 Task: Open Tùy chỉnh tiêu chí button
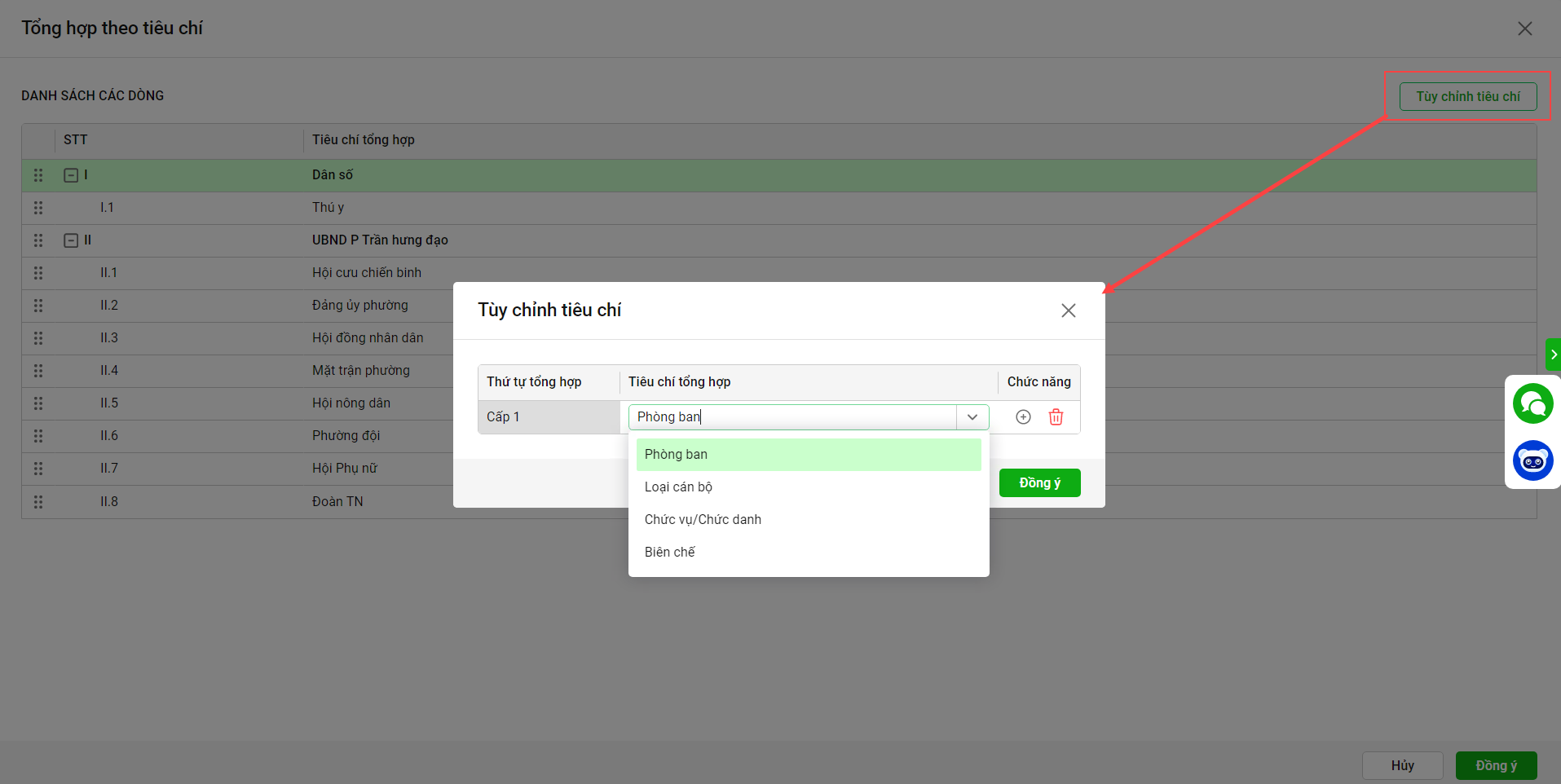tap(1467, 96)
